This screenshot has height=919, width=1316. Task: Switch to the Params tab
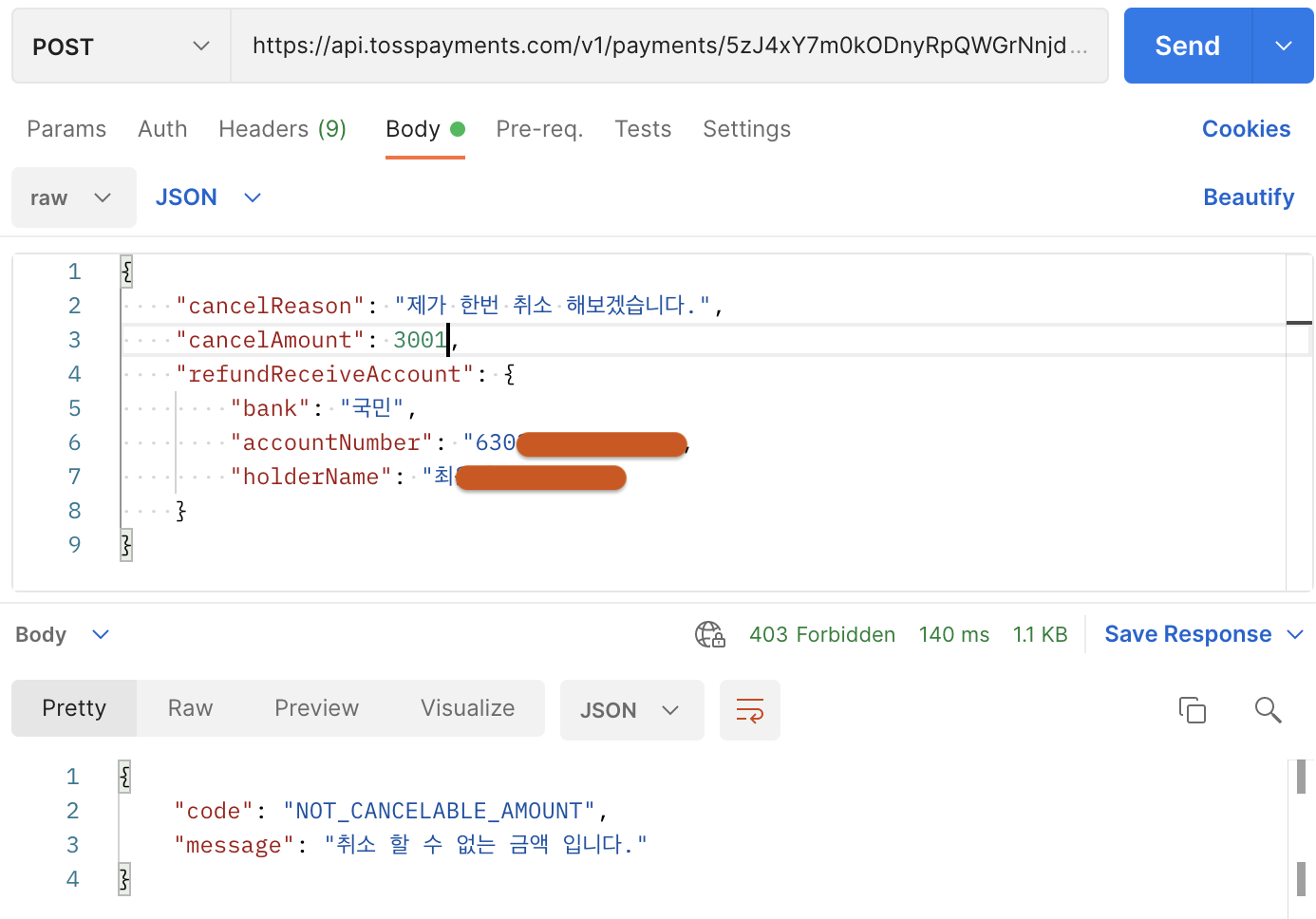pos(66,129)
